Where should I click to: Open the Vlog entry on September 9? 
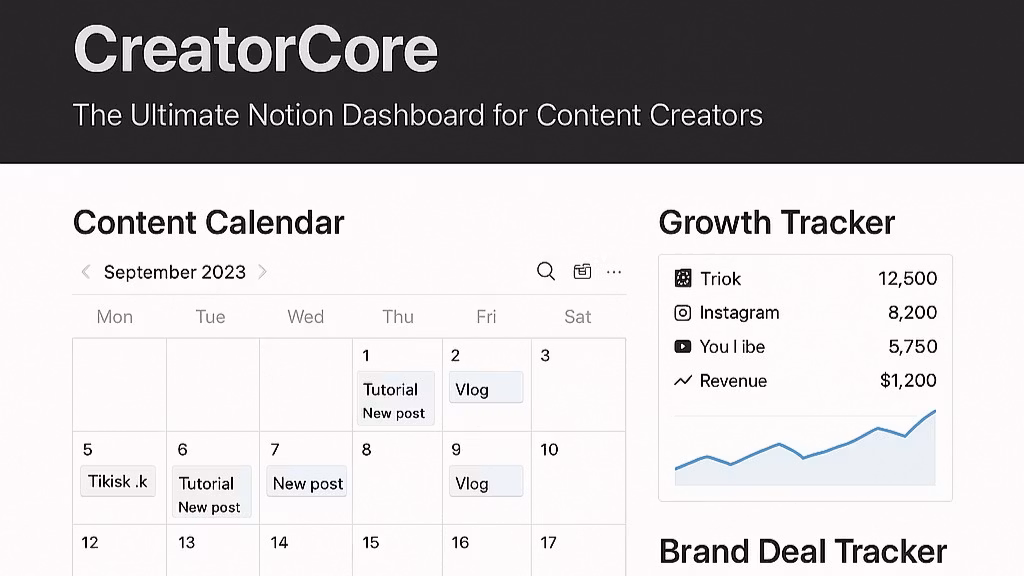point(486,481)
